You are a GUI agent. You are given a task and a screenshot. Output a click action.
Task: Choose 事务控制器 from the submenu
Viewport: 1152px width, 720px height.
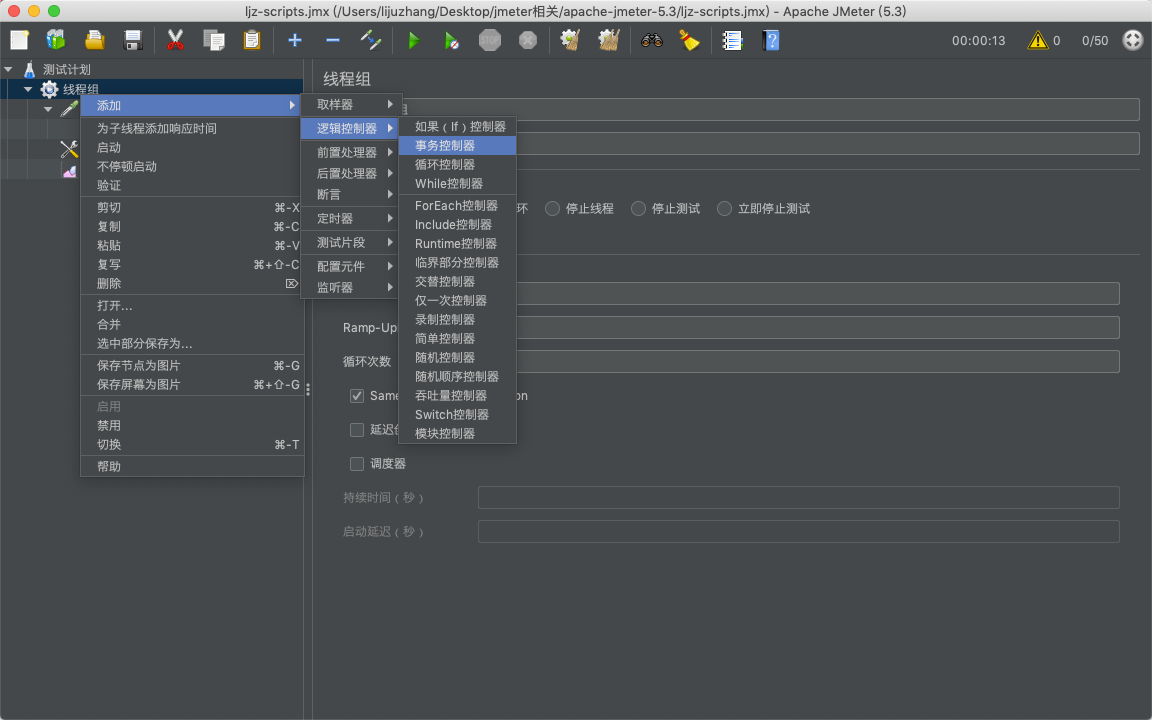[x=458, y=145]
